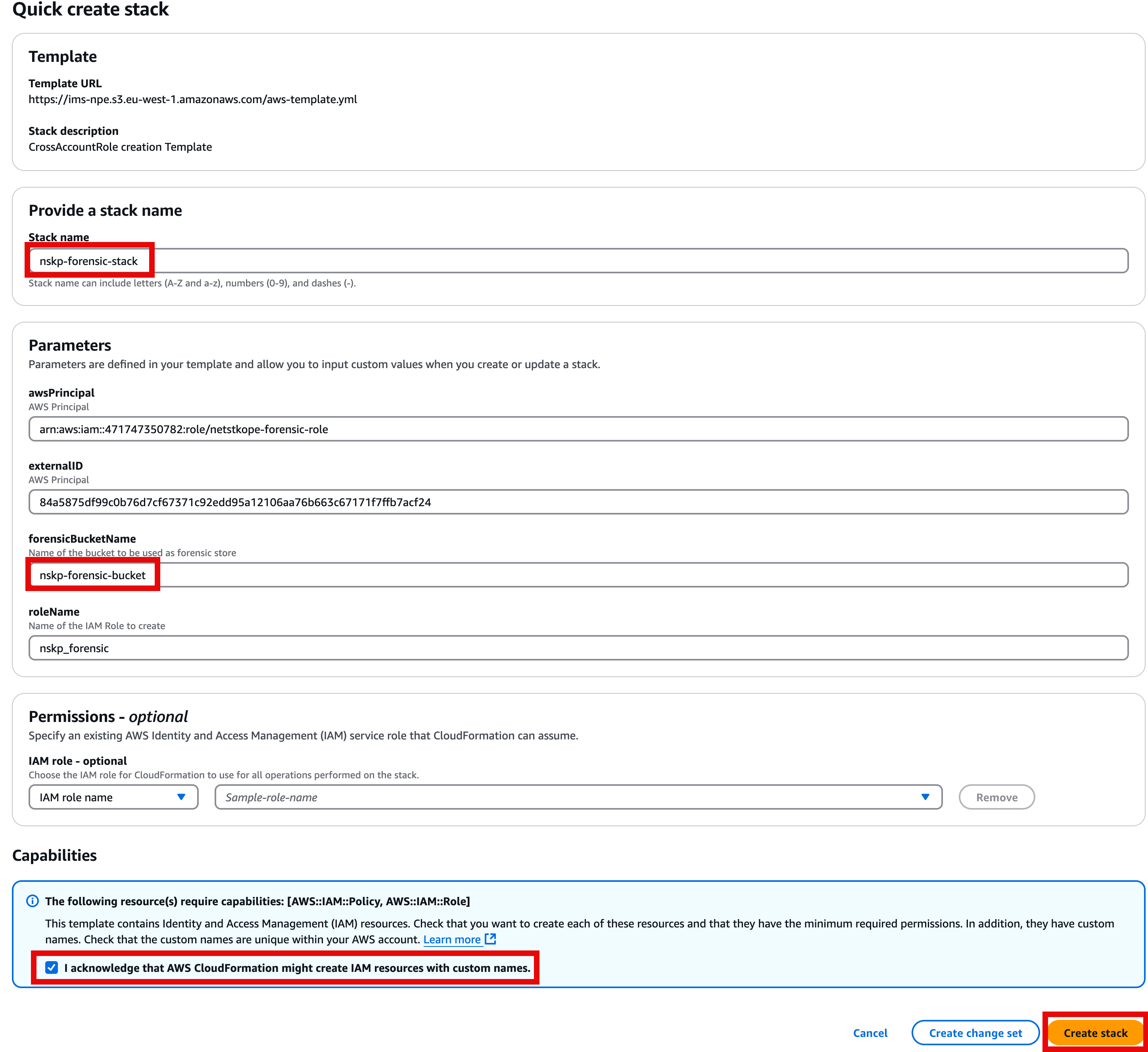
Task: Open the Sample-role-name combo box
Action: 578,797
